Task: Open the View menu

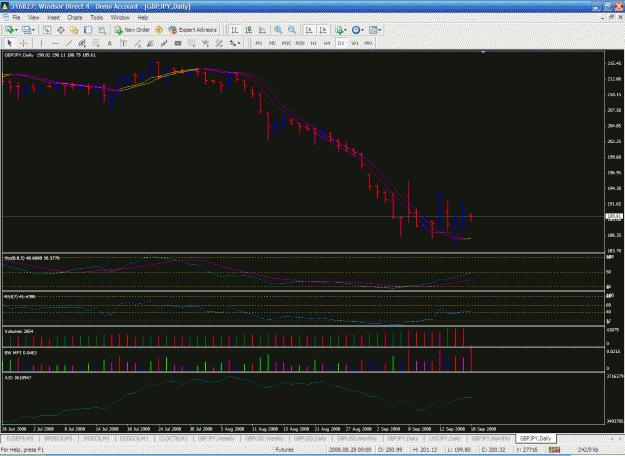Action: pos(33,18)
